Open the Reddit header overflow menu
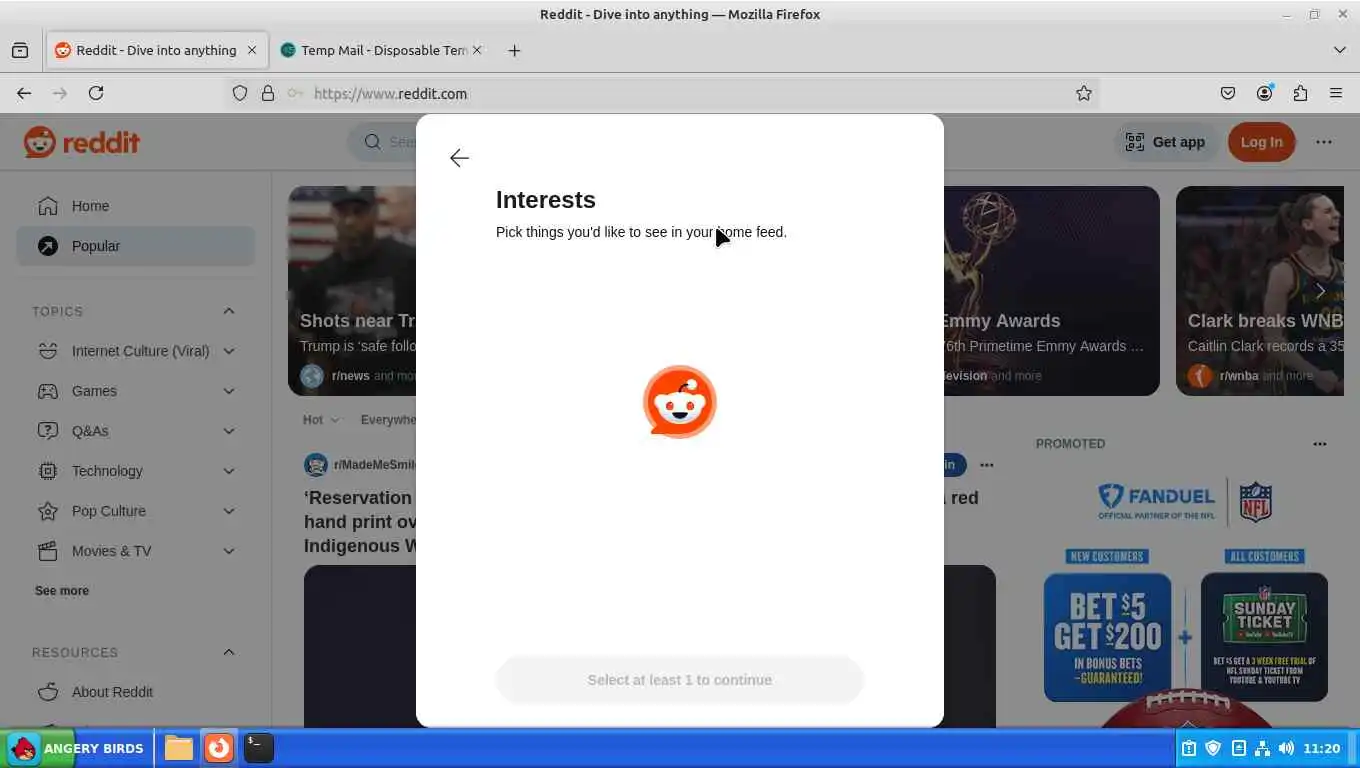Image resolution: width=1360 pixels, height=768 pixels. click(1324, 142)
